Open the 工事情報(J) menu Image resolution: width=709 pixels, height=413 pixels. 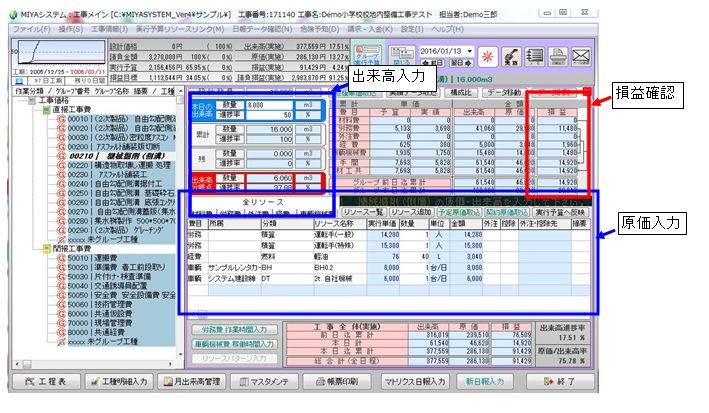coord(109,29)
